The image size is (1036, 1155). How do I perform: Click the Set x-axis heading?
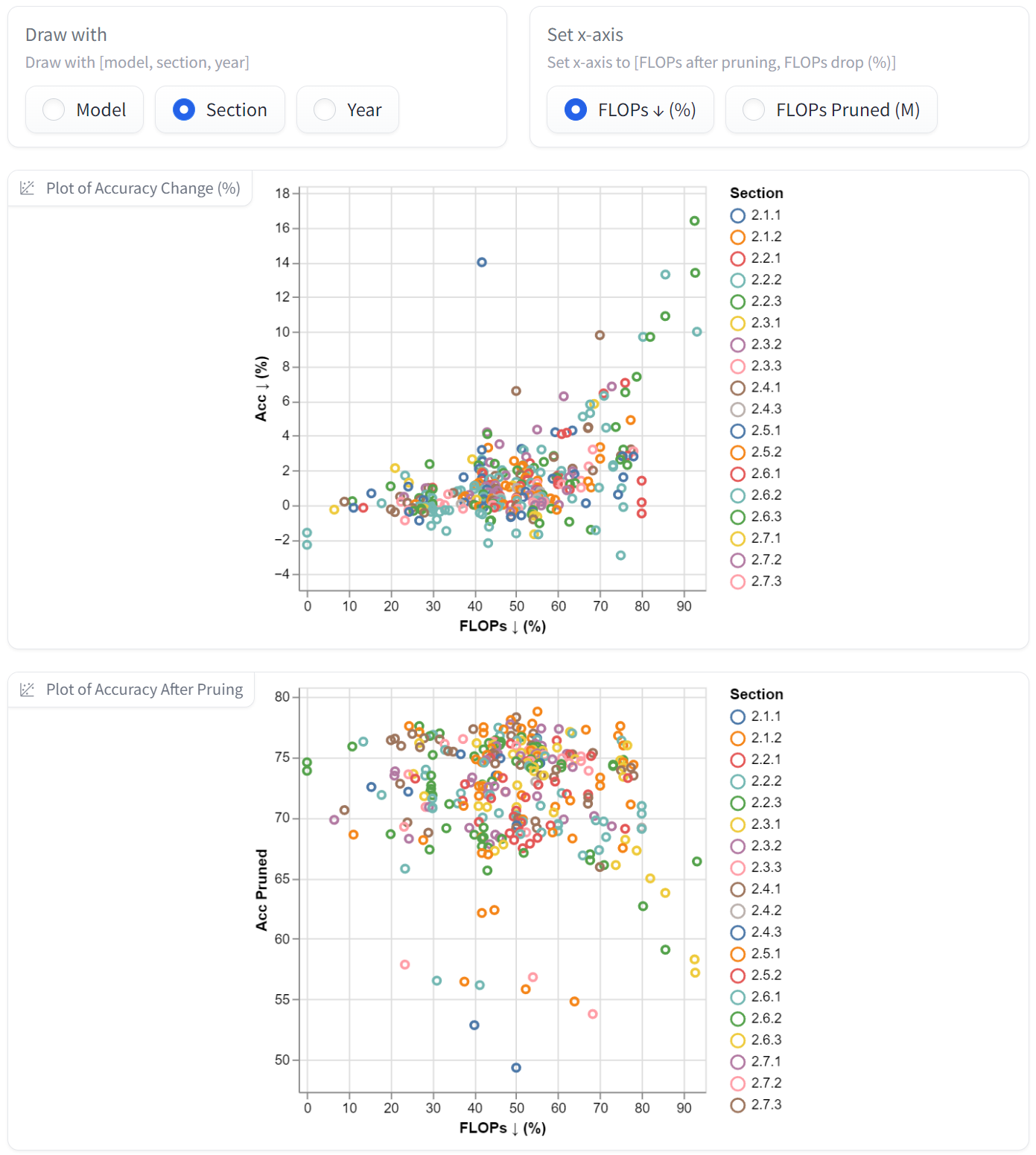[x=585, y=35]
